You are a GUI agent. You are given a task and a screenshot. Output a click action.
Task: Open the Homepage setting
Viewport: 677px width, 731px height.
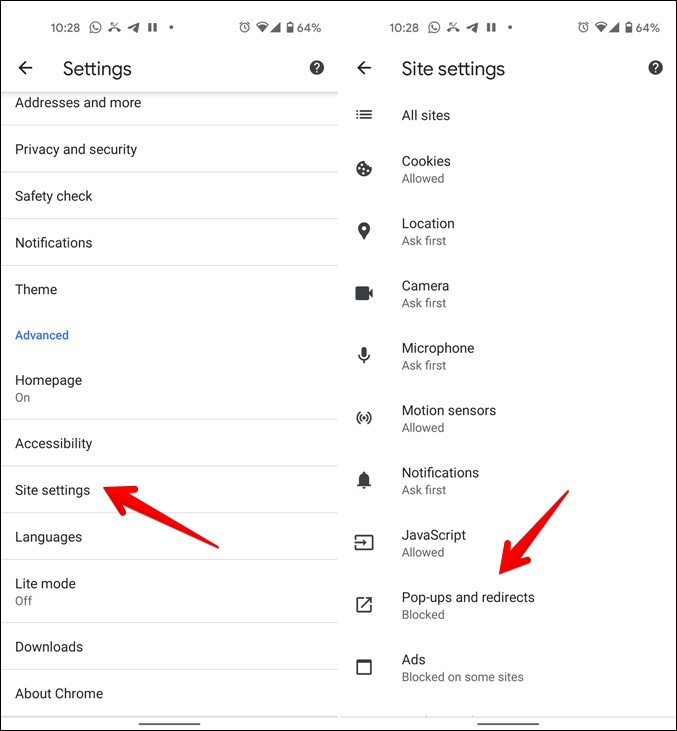click(170, 388)
